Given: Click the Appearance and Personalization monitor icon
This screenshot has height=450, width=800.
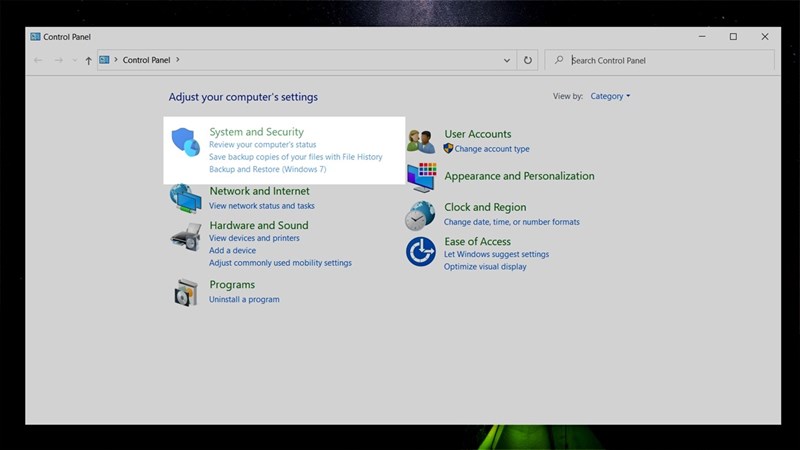Looking at the screenshot, I should [x=421, y=177].
